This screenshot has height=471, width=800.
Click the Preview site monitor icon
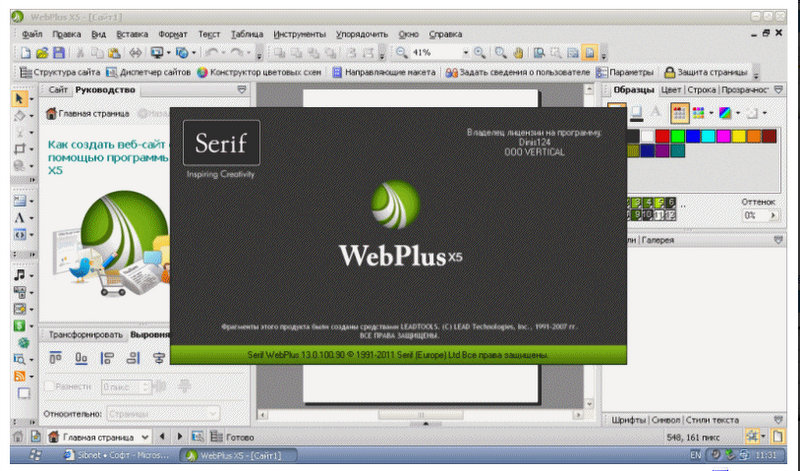tap(157, 53)
